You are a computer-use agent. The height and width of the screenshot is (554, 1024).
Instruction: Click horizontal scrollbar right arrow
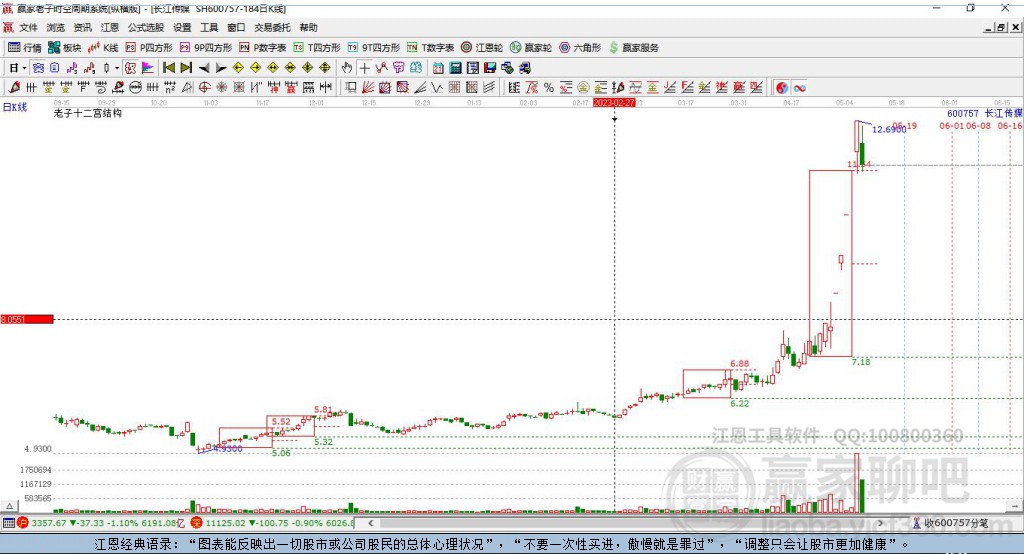[x=880, y=523]
